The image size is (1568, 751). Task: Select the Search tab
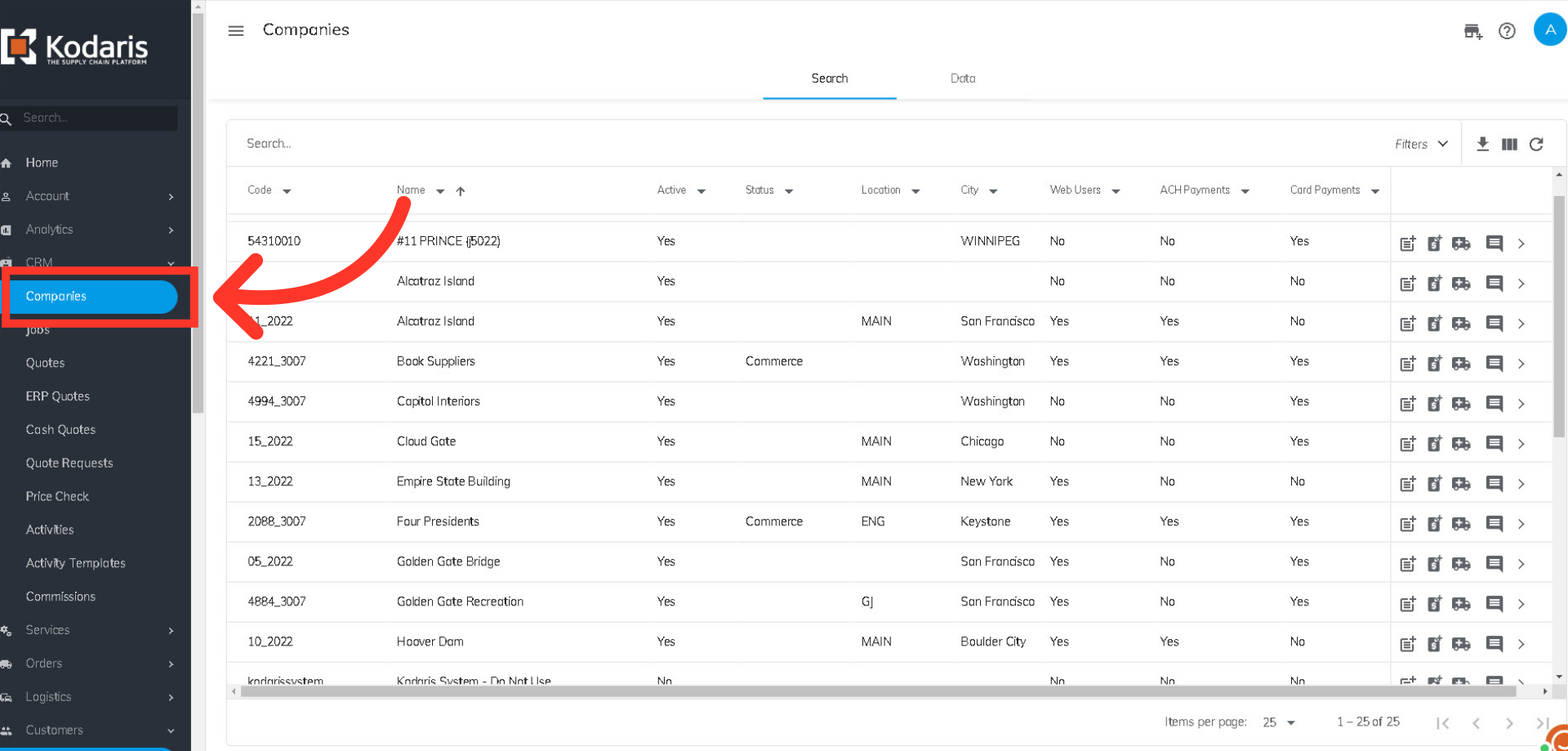click(x=829, y=78)
